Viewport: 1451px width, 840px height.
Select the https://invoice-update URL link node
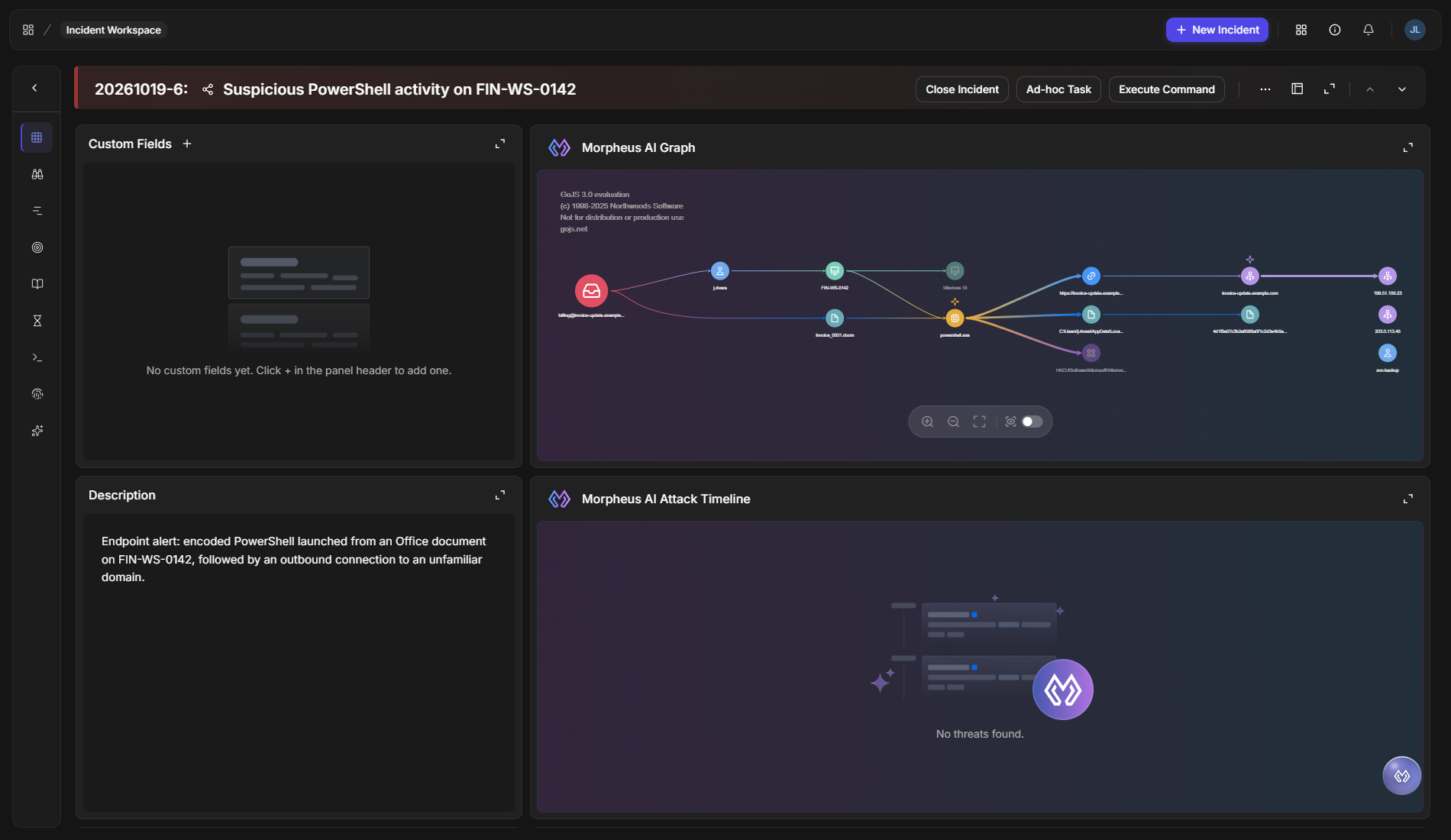(1091, 276)
